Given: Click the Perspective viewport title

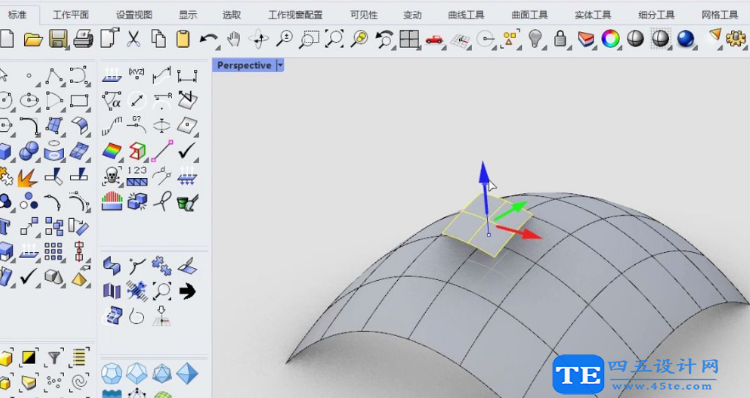Looking at the screenshot, I should coord(244,65).
